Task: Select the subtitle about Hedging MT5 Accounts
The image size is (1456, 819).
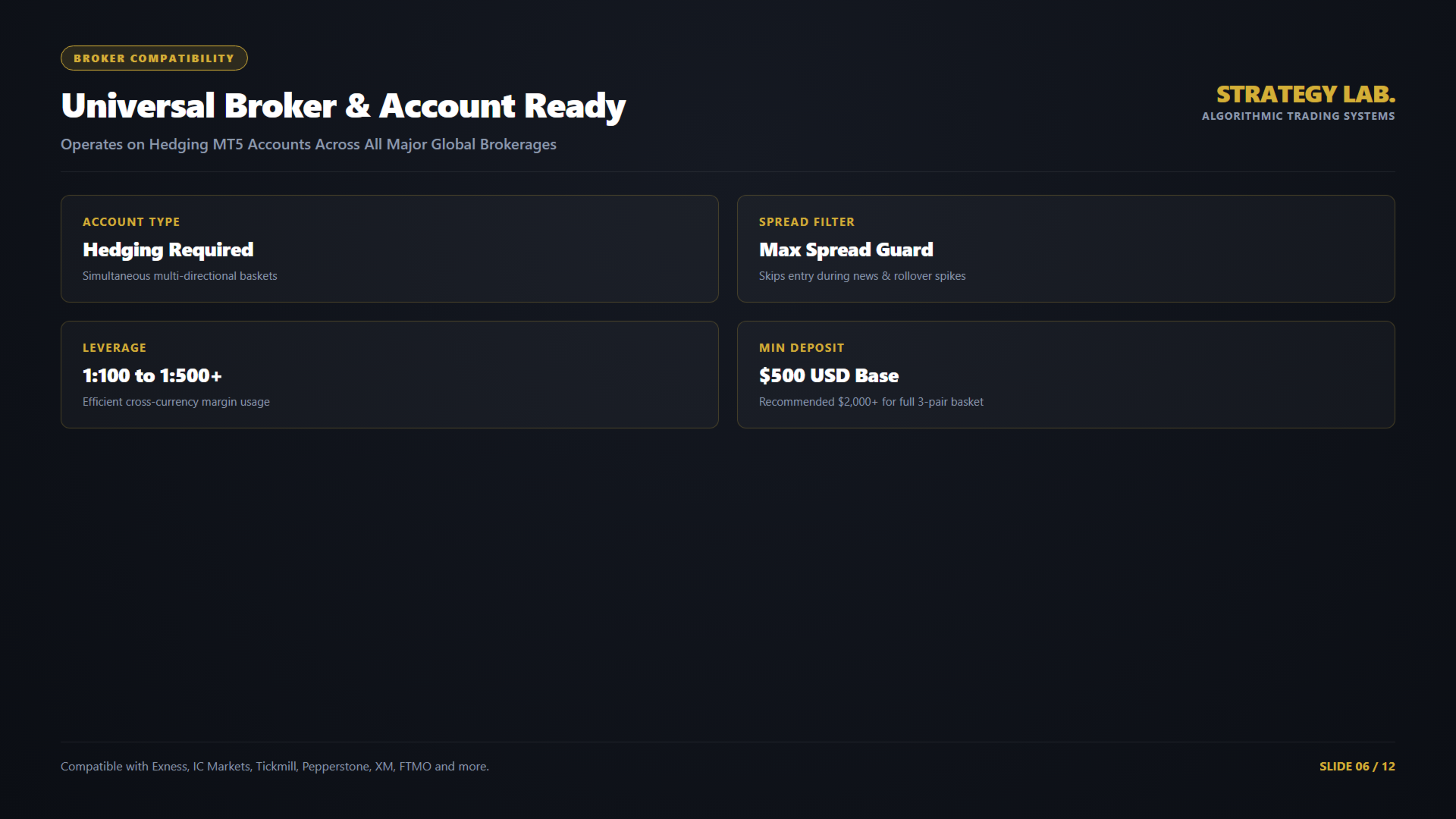Action: pos(309,144)
